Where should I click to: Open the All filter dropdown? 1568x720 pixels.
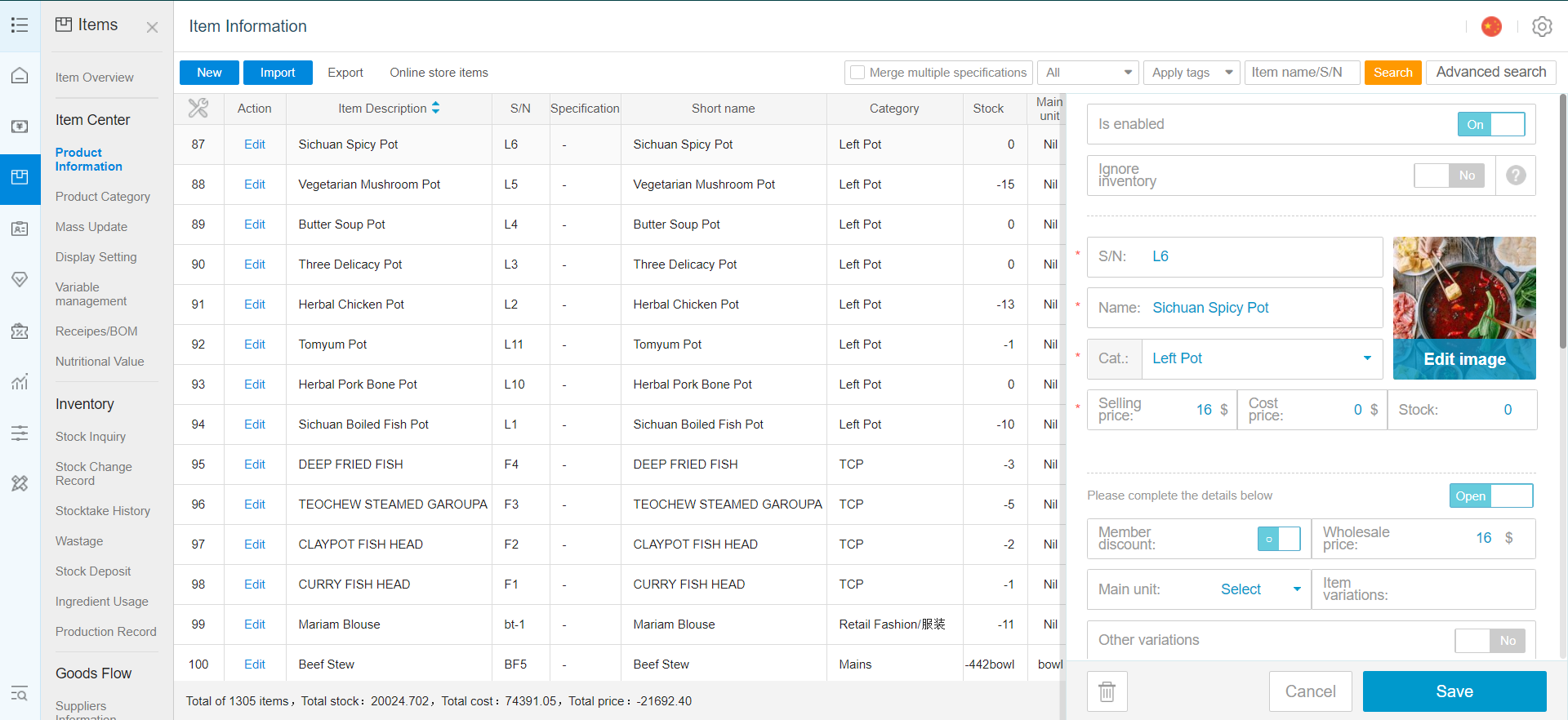pos(1089,73)
